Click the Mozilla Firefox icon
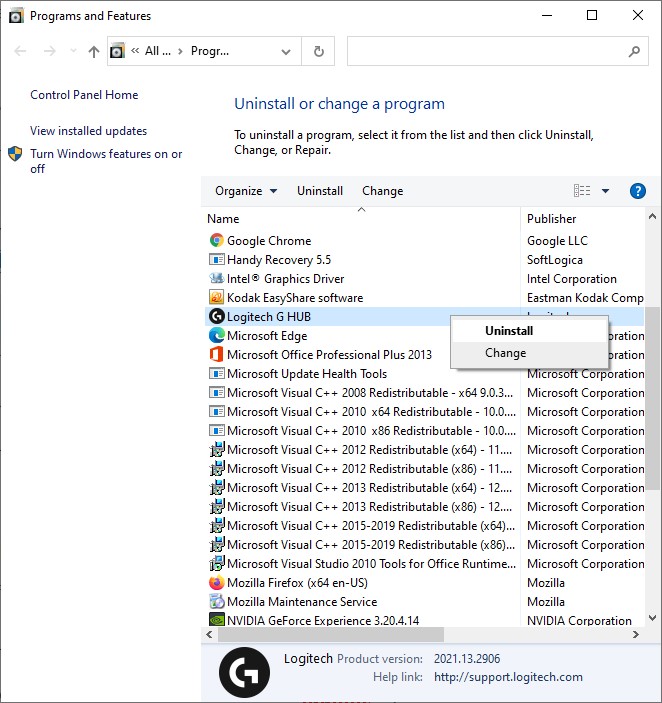662x703 pixels. pos(216,582)
